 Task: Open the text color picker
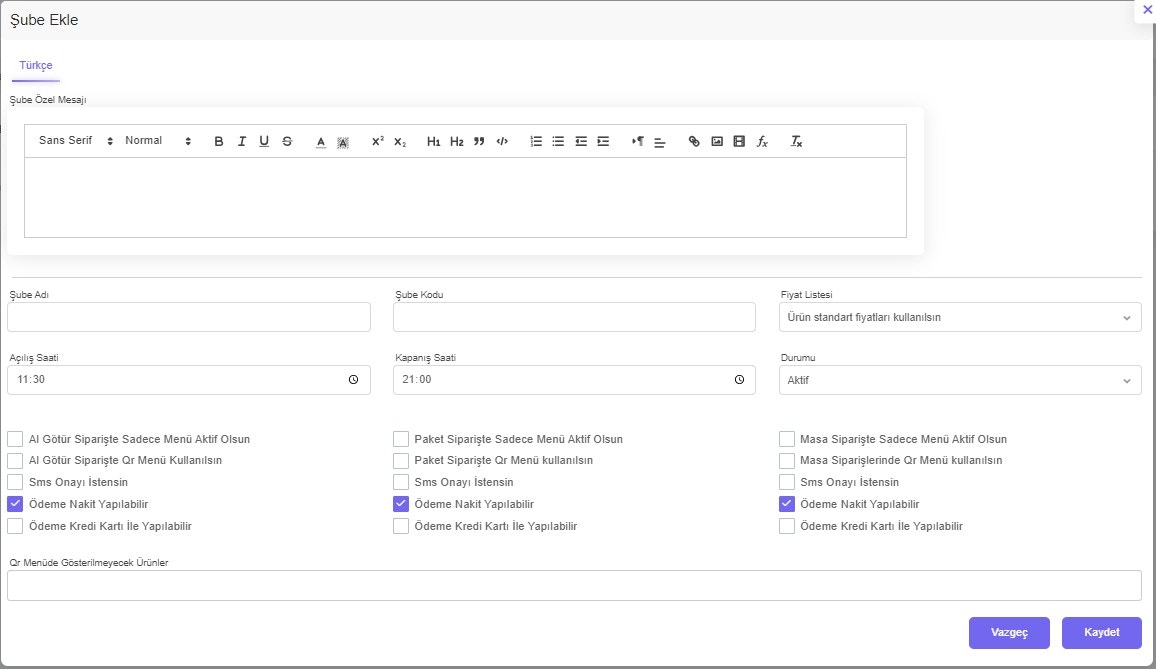(x=321, y=142)
